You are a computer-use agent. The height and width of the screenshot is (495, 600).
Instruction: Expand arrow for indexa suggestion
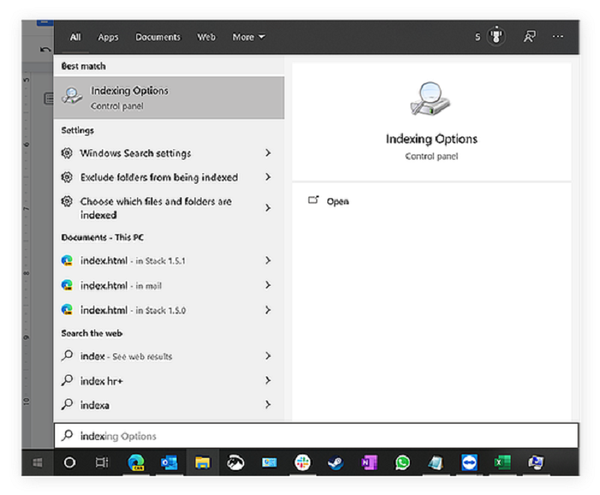(x=268, y=405)
